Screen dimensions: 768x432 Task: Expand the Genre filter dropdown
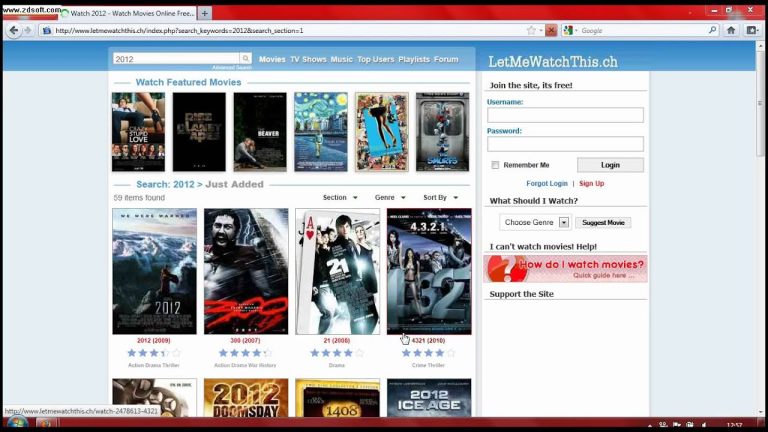(390, 197)
